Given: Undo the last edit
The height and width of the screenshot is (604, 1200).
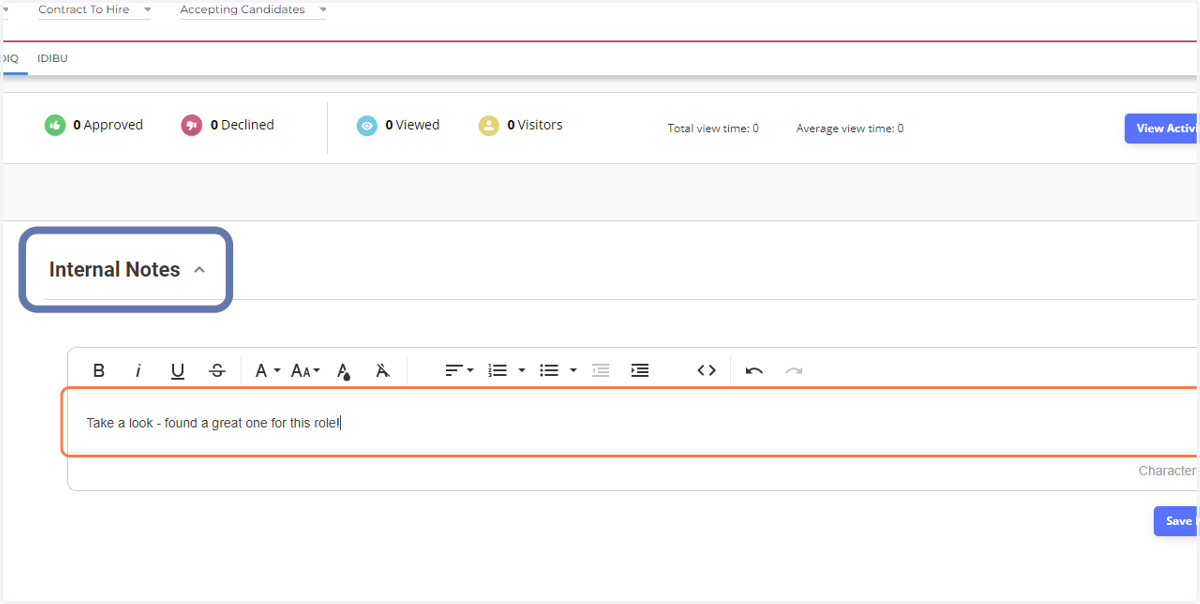Looking at the screenshot, I should [754, 370].
